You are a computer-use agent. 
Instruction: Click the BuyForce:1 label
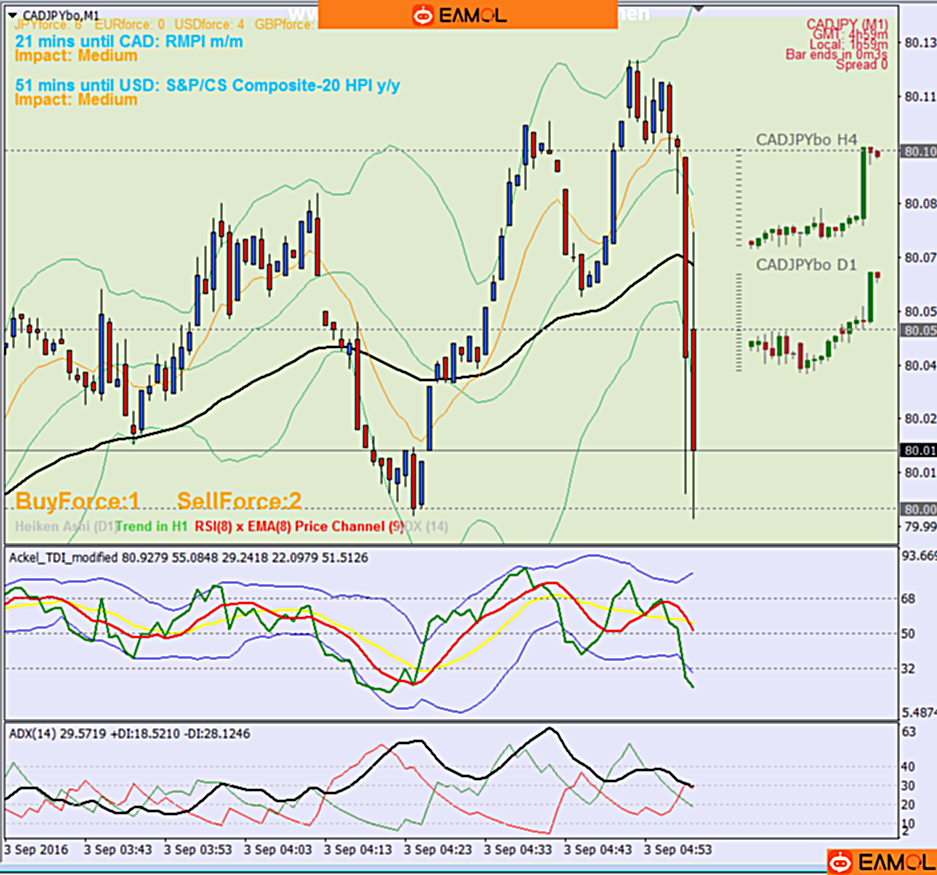tap(78, 500)
